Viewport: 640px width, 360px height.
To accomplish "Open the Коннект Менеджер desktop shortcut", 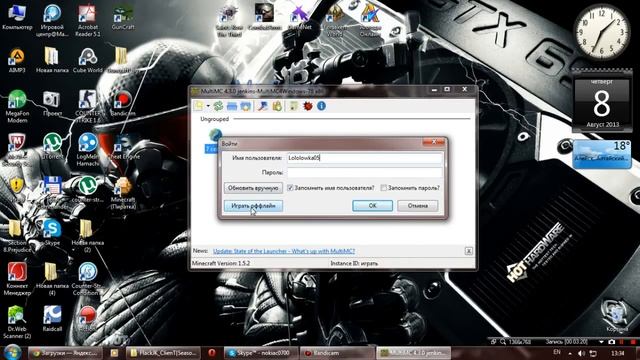I will [17, 279].
